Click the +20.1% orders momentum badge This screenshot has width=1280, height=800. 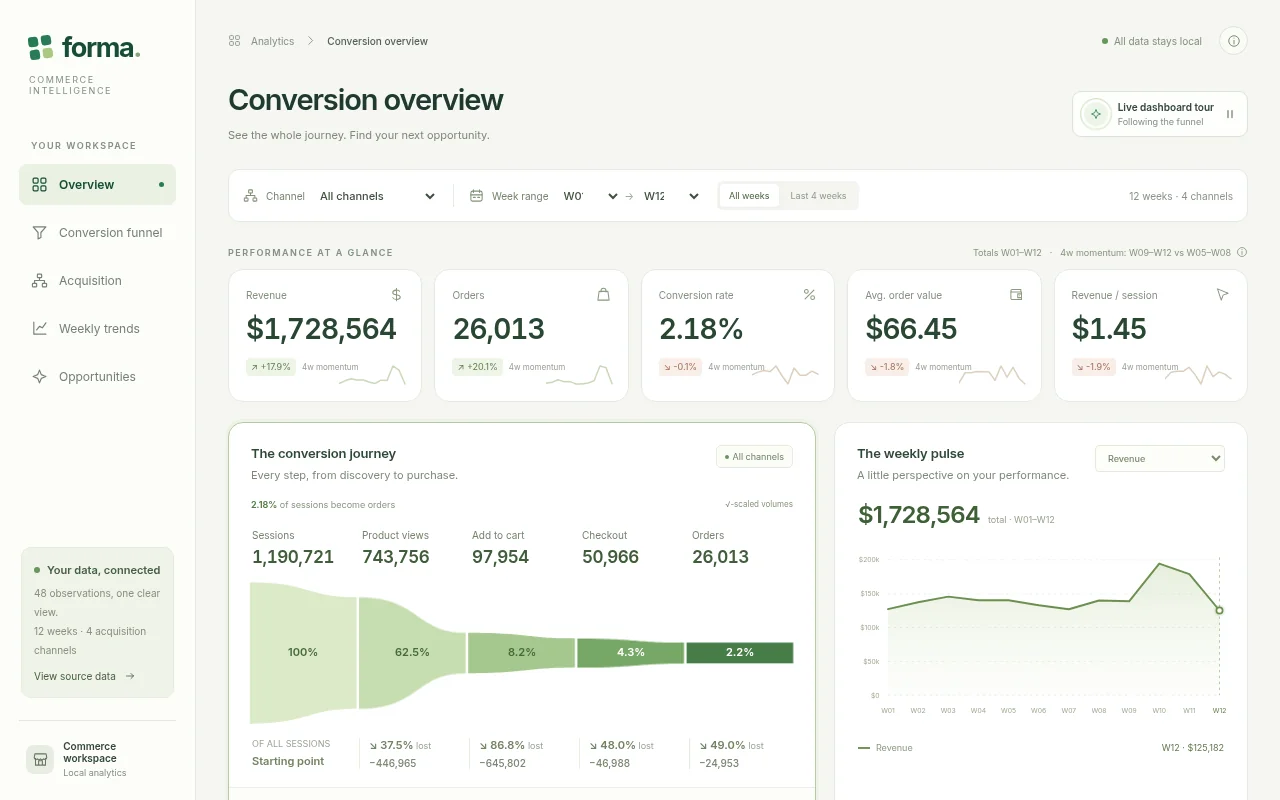(477, 367)
